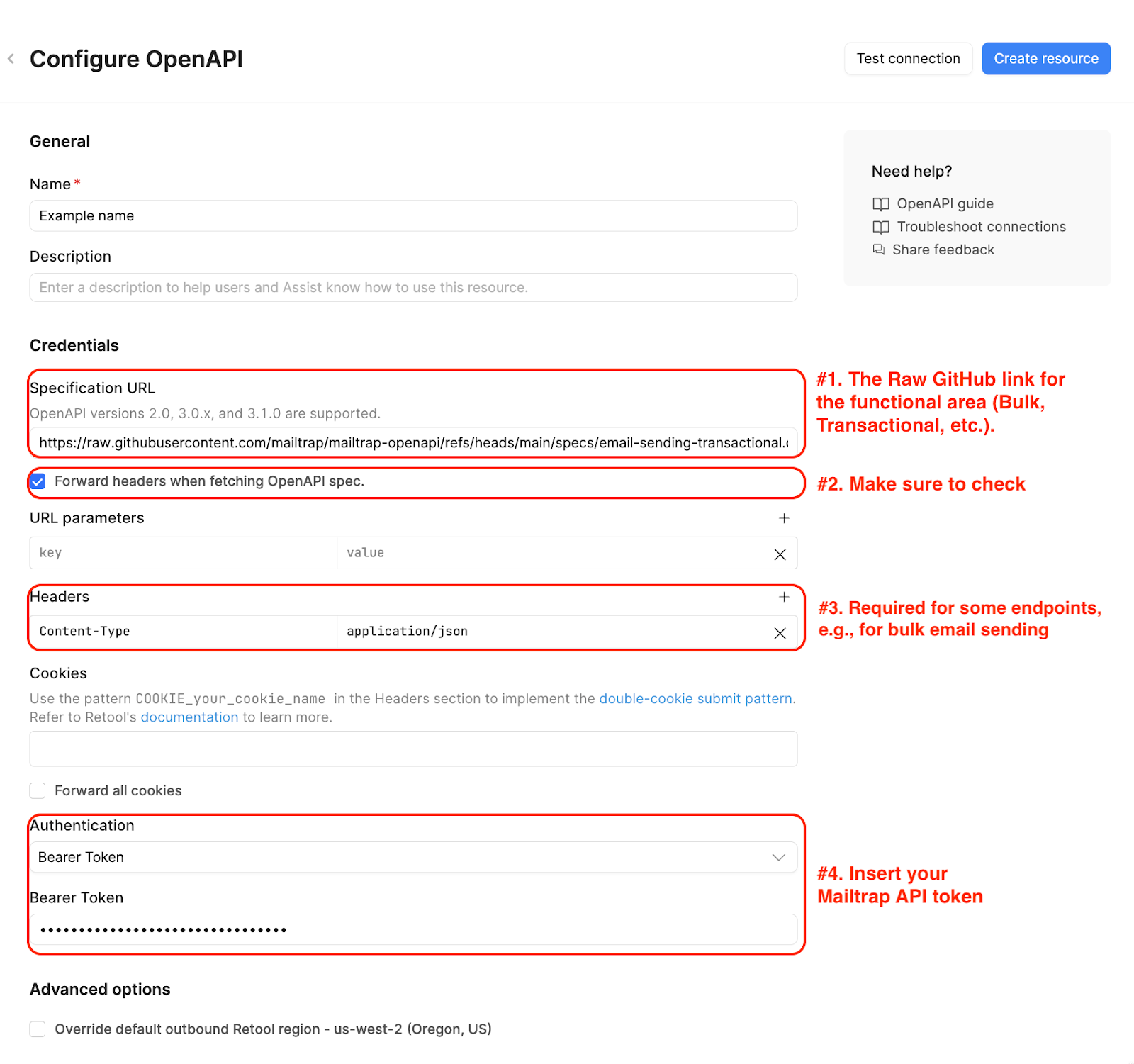
Task: Open the double-cookie submit pattern link
Action: (x=695, y=698)
